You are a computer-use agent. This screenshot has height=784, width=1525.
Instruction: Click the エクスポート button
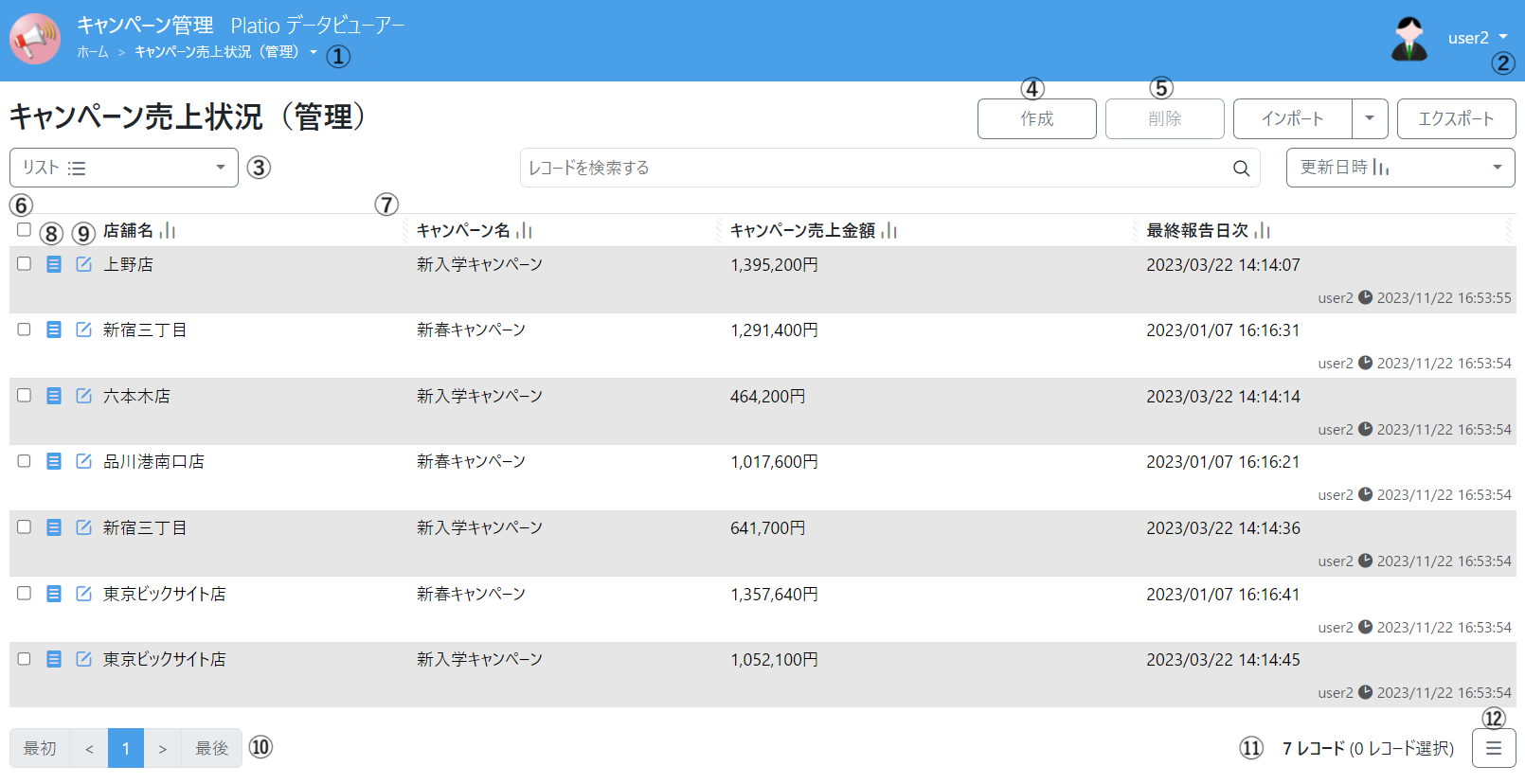[x=1457, y=118]
